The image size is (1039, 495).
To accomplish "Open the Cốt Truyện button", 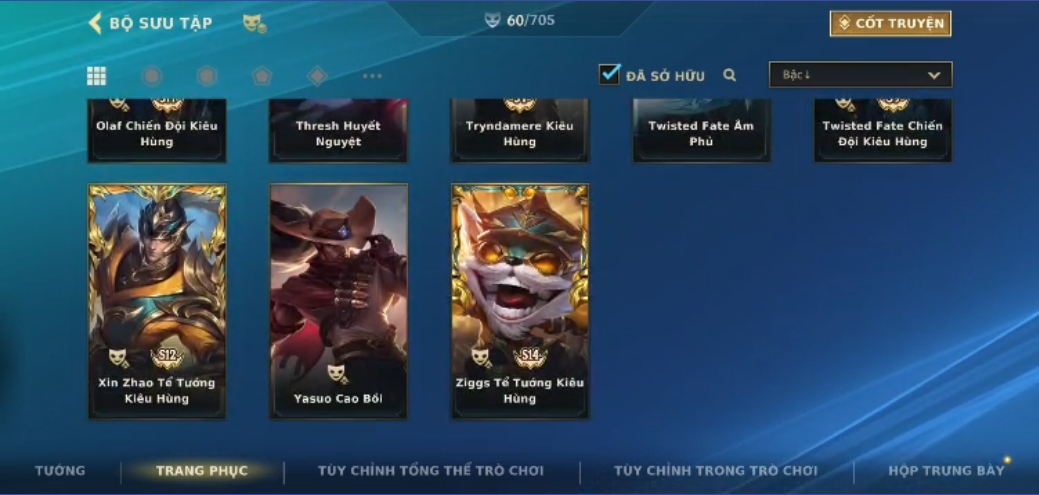I will click(891, 24).
